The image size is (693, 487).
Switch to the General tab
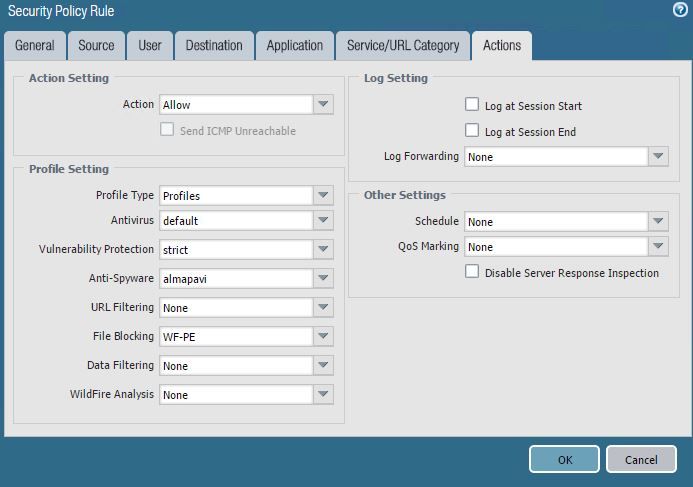35,45
